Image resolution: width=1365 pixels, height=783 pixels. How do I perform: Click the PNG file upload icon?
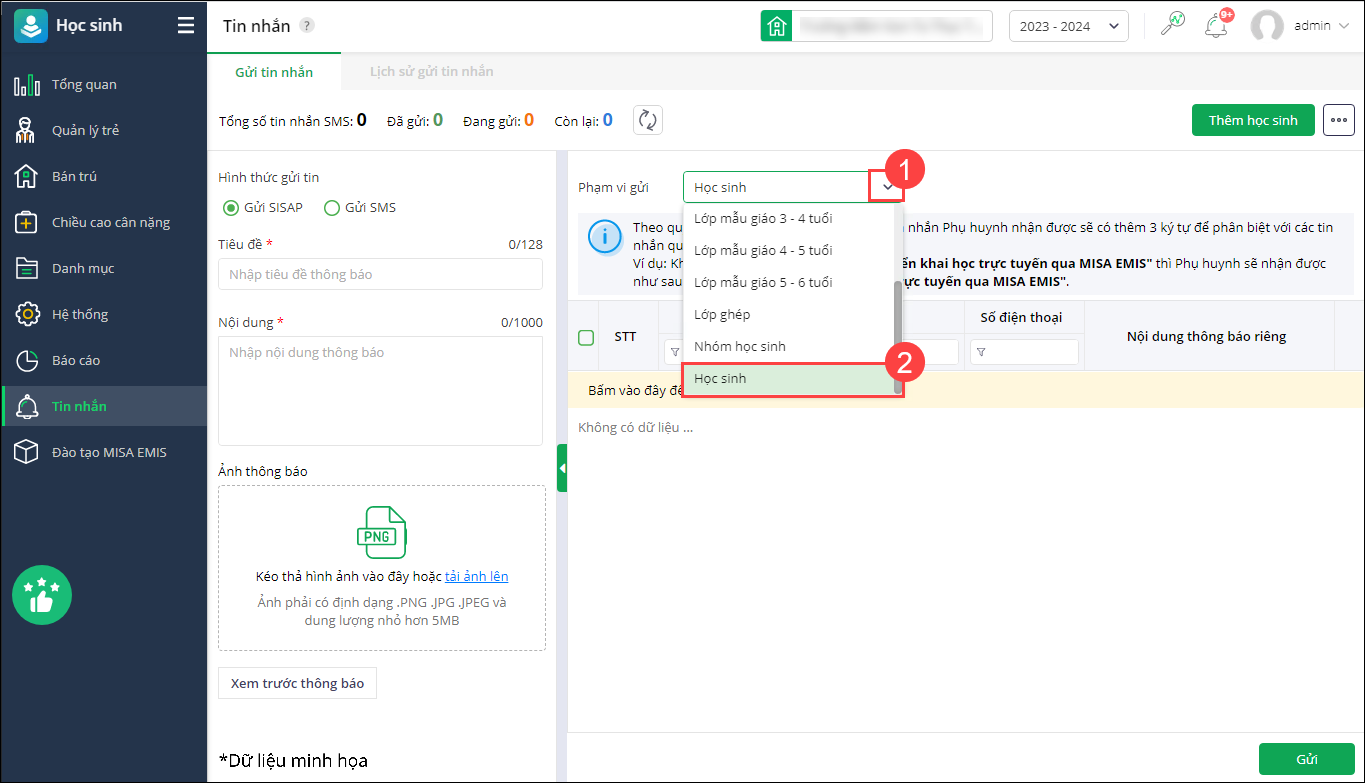381,532
